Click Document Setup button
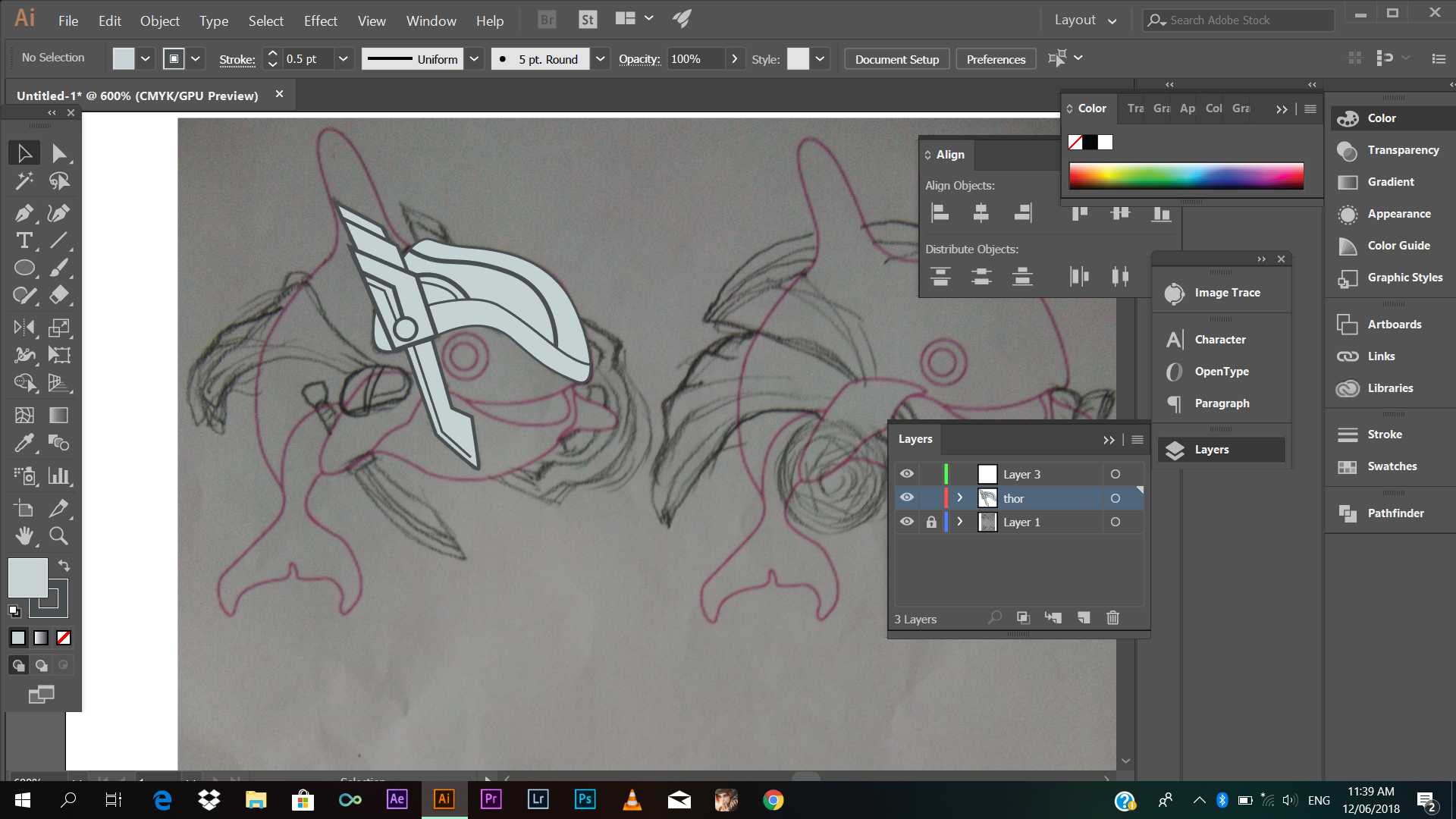 [896, 59]
